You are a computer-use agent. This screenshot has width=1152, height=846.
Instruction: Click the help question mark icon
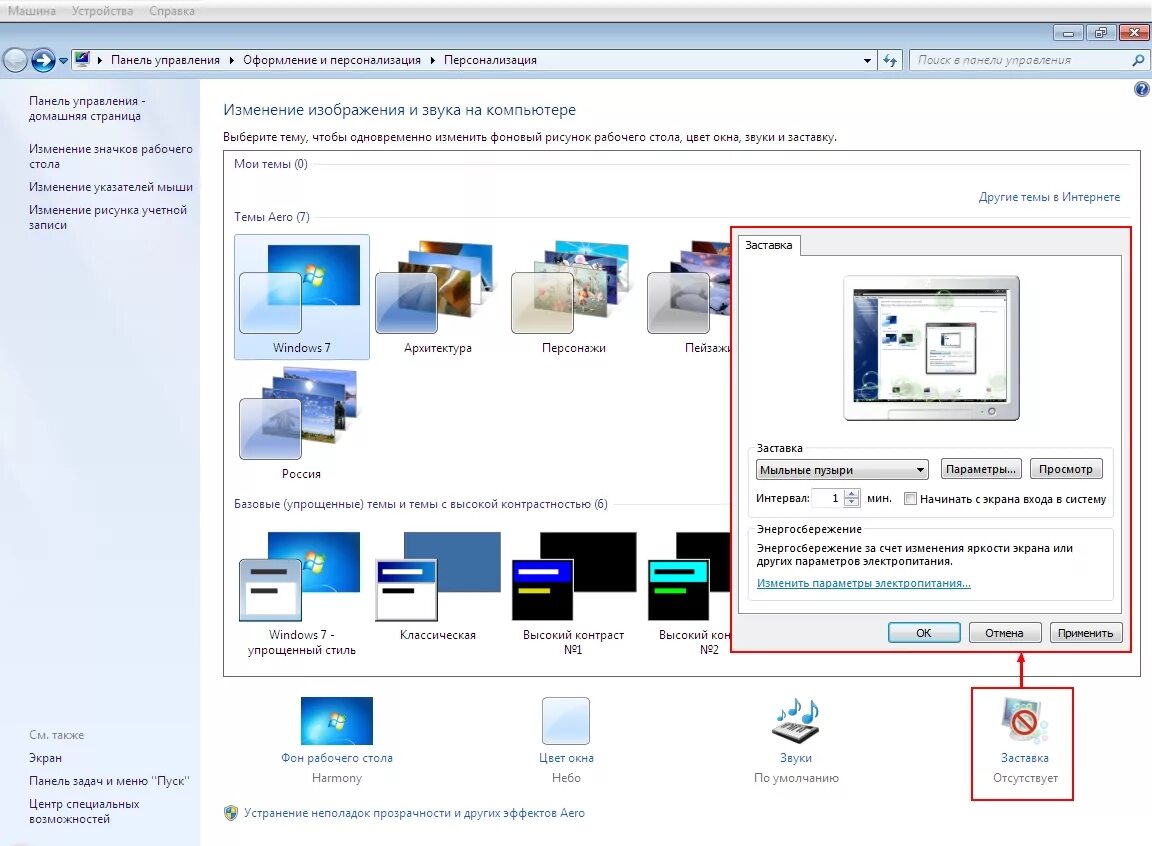coord(1141,89)
